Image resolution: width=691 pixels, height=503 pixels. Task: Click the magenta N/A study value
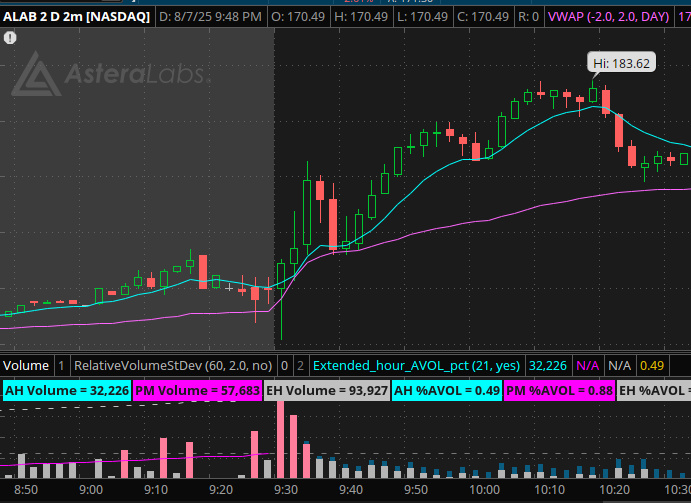tap(587, 365)
